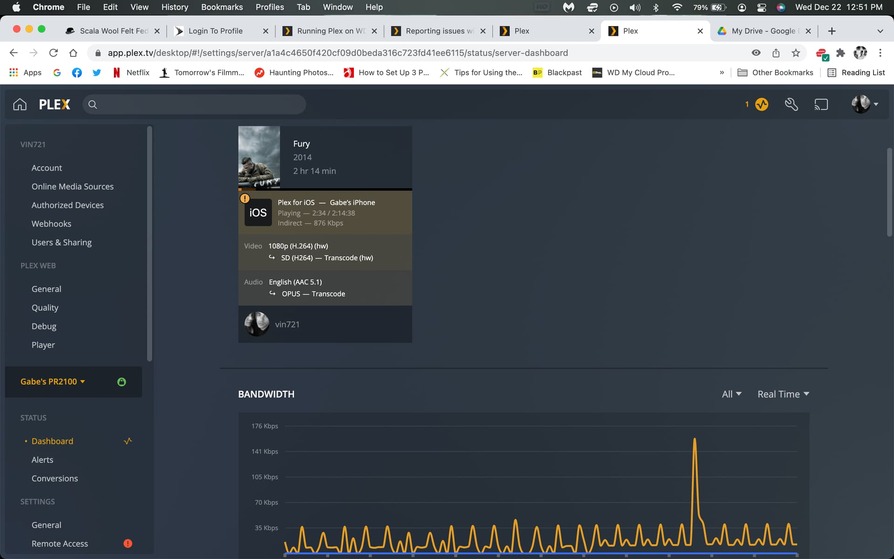Viewport: 894px width, 559px height.
Task: Open Online Media Sources settings
Action: coord(72,187)
